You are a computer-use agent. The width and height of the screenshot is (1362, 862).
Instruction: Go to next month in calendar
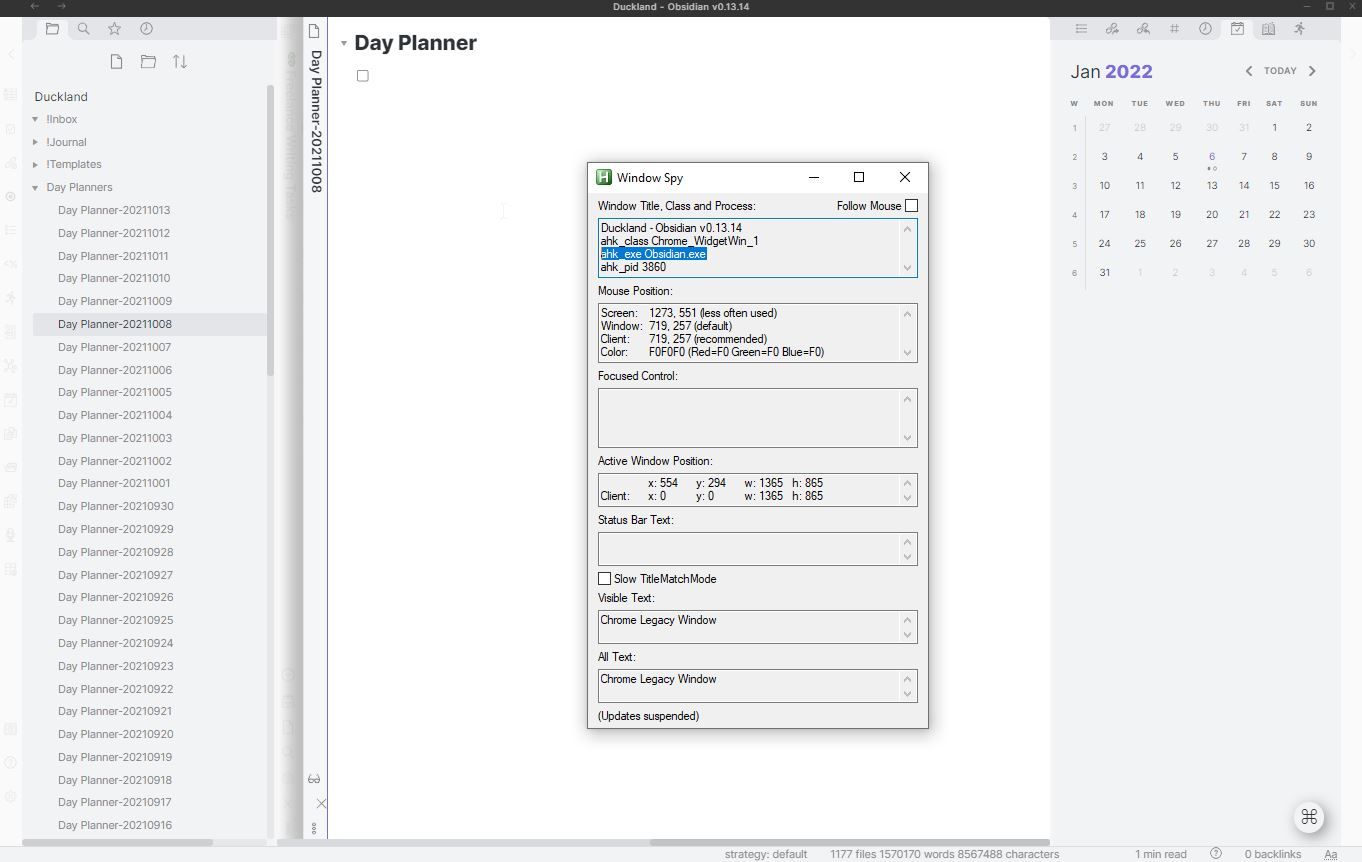tap(1312, 71)
